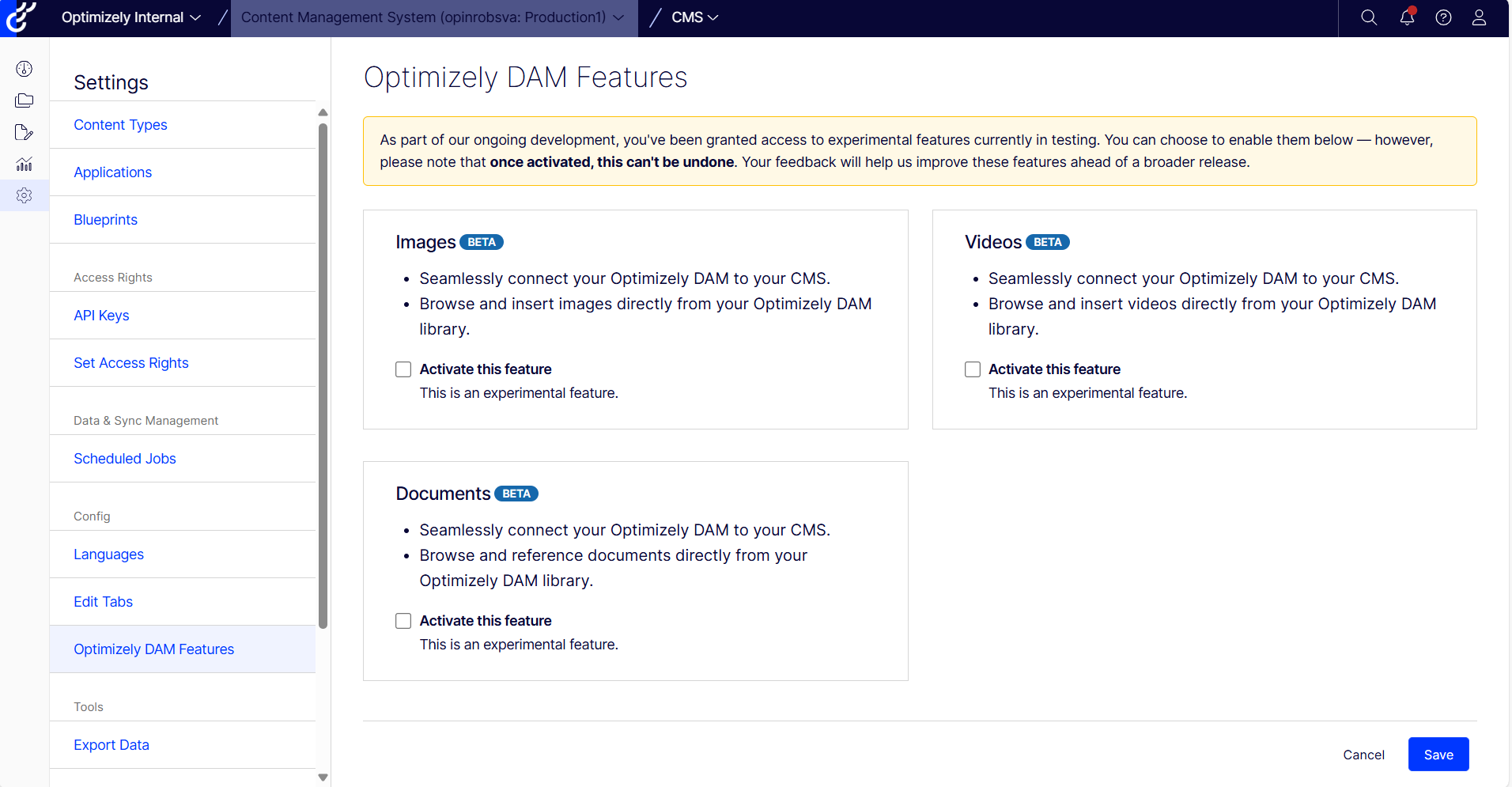This screenshot has height=787, width=1512.
Task: Open the notifications bell icon
Action: 1407,17
